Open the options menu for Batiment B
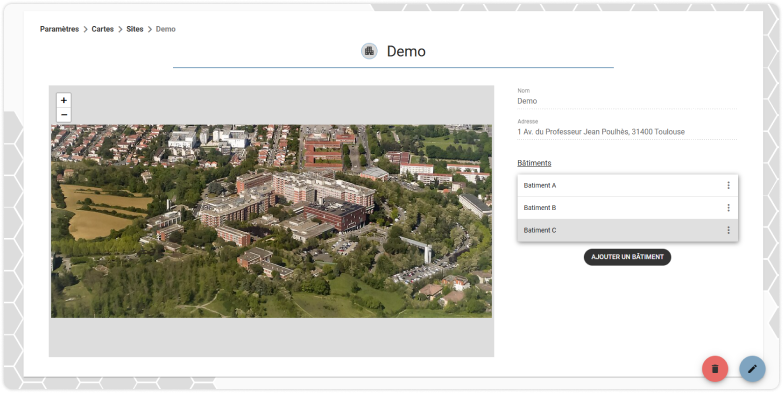The image size is (783, 393). [728, 208]
